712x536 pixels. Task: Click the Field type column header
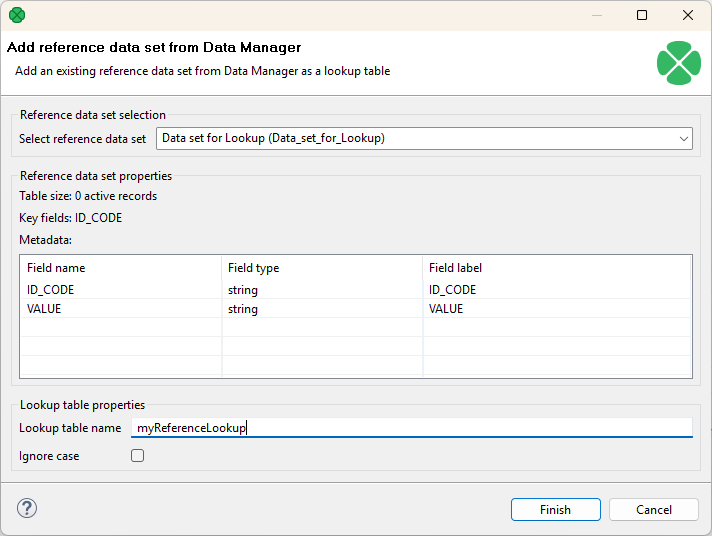tap(253, 268)
